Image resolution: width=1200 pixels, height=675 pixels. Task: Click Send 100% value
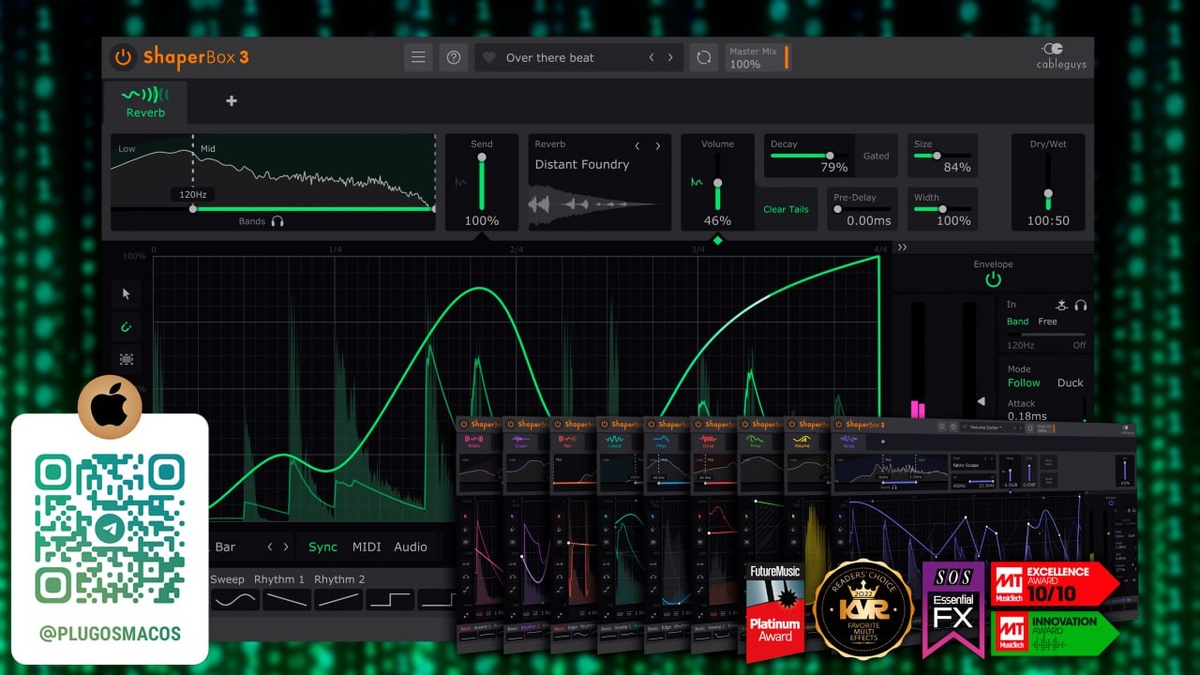(x=482, y=220)
